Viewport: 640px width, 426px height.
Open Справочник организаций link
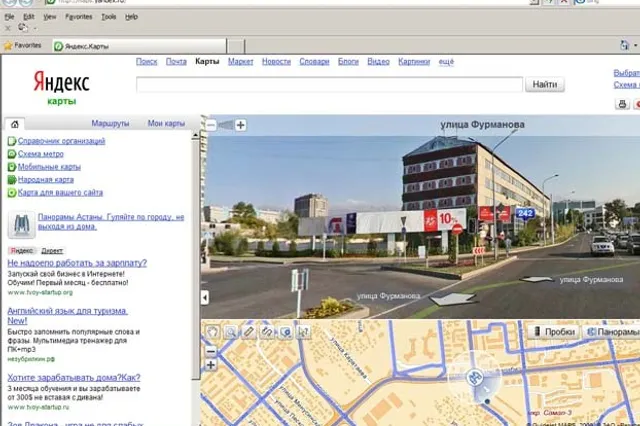(x=61, y=141)
